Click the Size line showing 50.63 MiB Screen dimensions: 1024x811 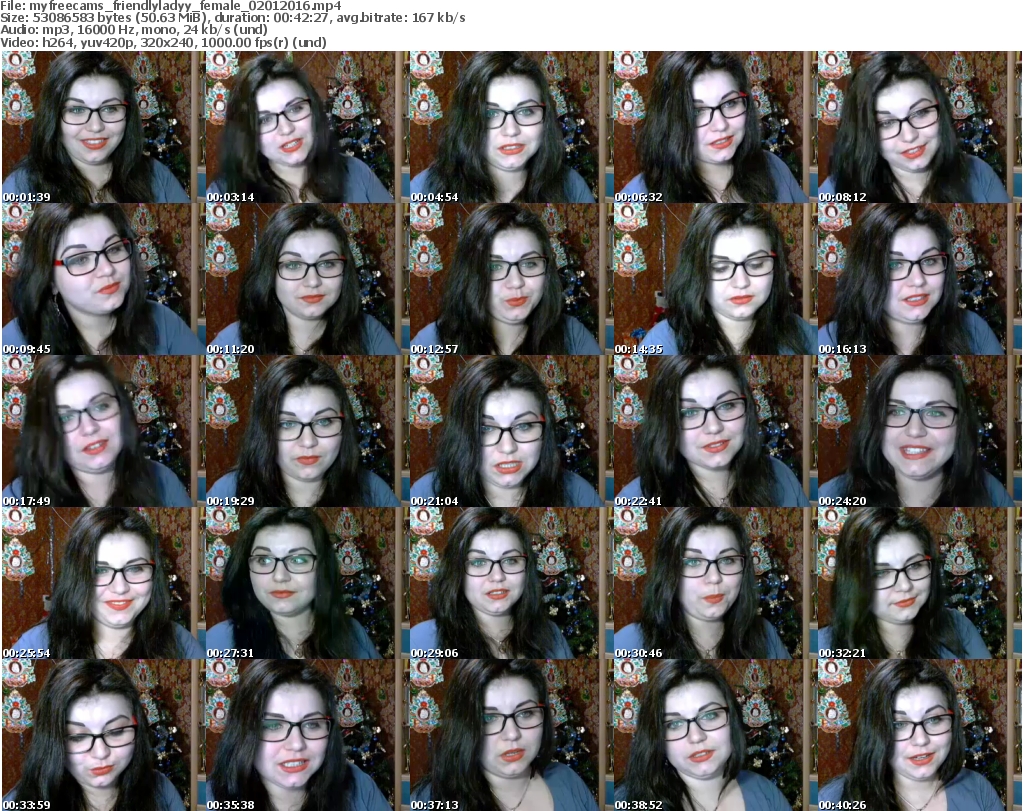[232, 18]
